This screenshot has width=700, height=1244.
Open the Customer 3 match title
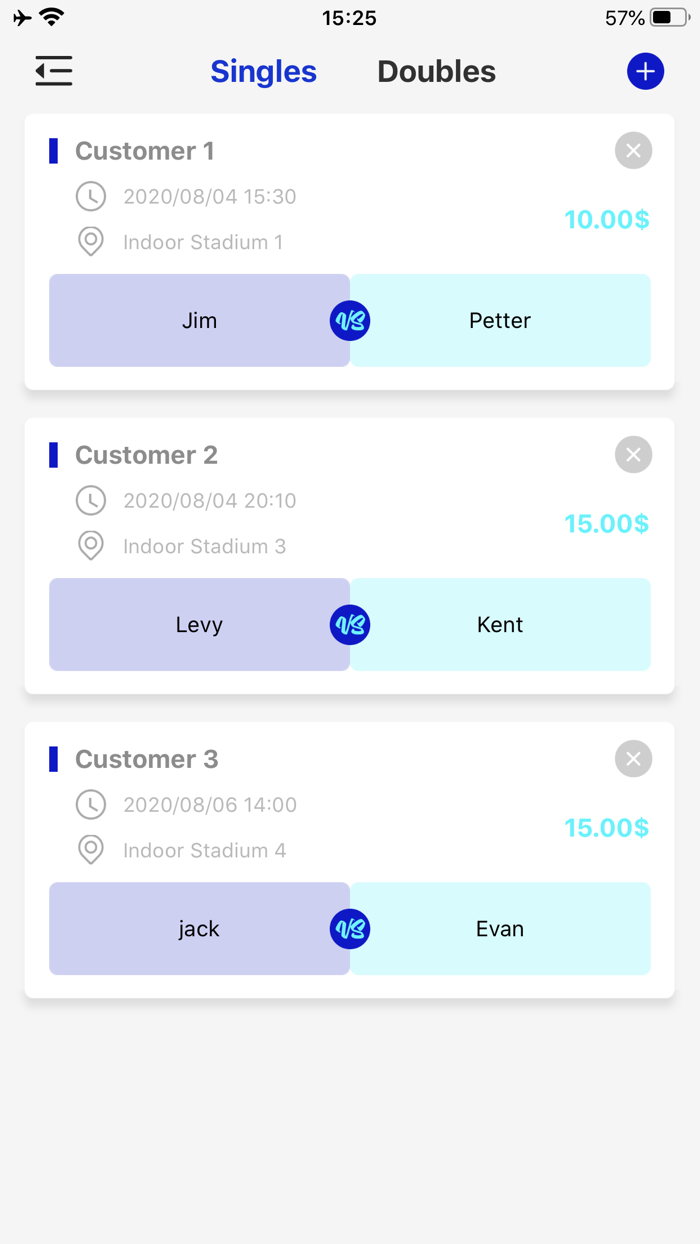pyautogui.click(x=146, y=759)
